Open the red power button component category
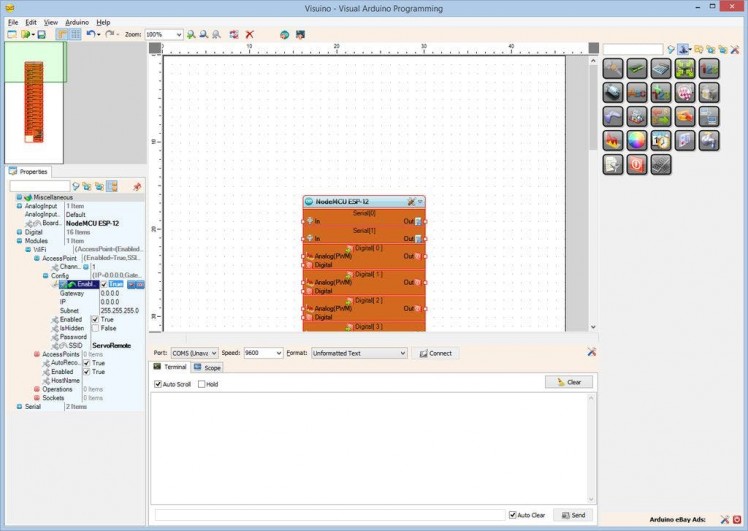 pyautogui.click(x=636, y=165)
